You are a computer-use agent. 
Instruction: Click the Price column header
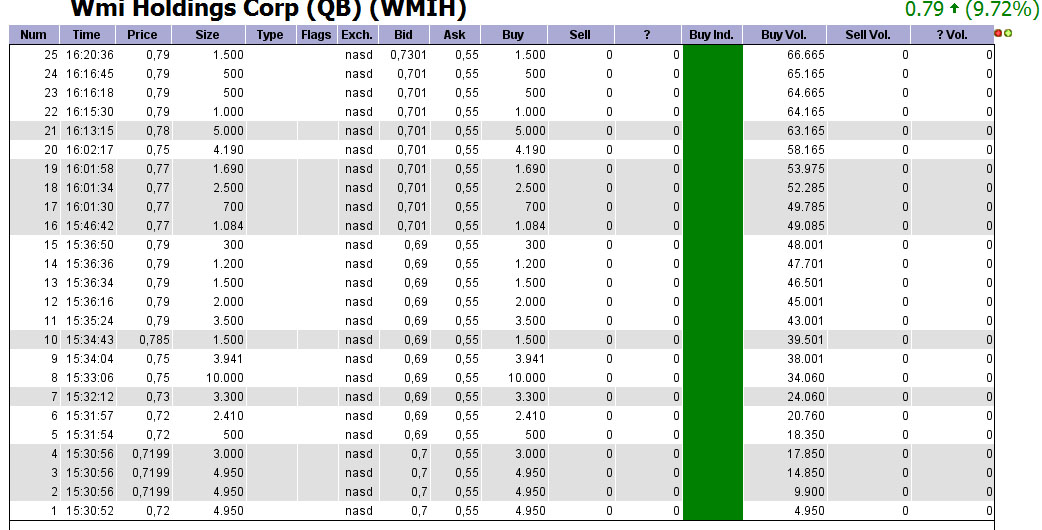tap(143, 35)
